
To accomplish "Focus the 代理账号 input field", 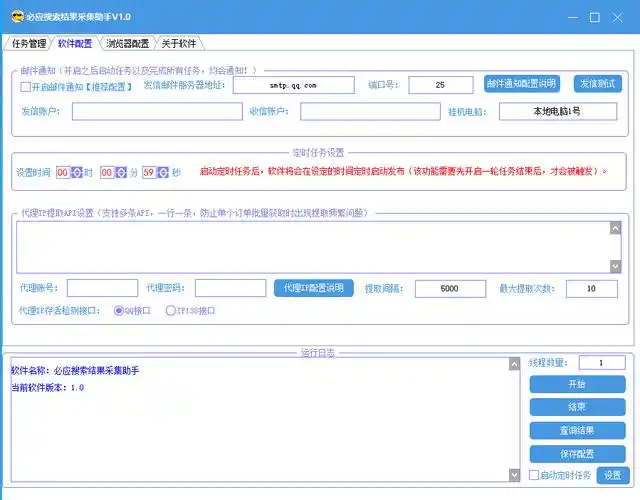I will click(102, 288).
